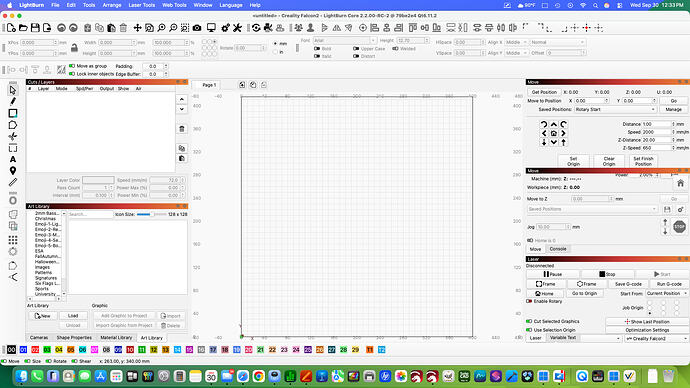Open a file with the folder icon
The image size is (690, 388).
pos(23,28)
